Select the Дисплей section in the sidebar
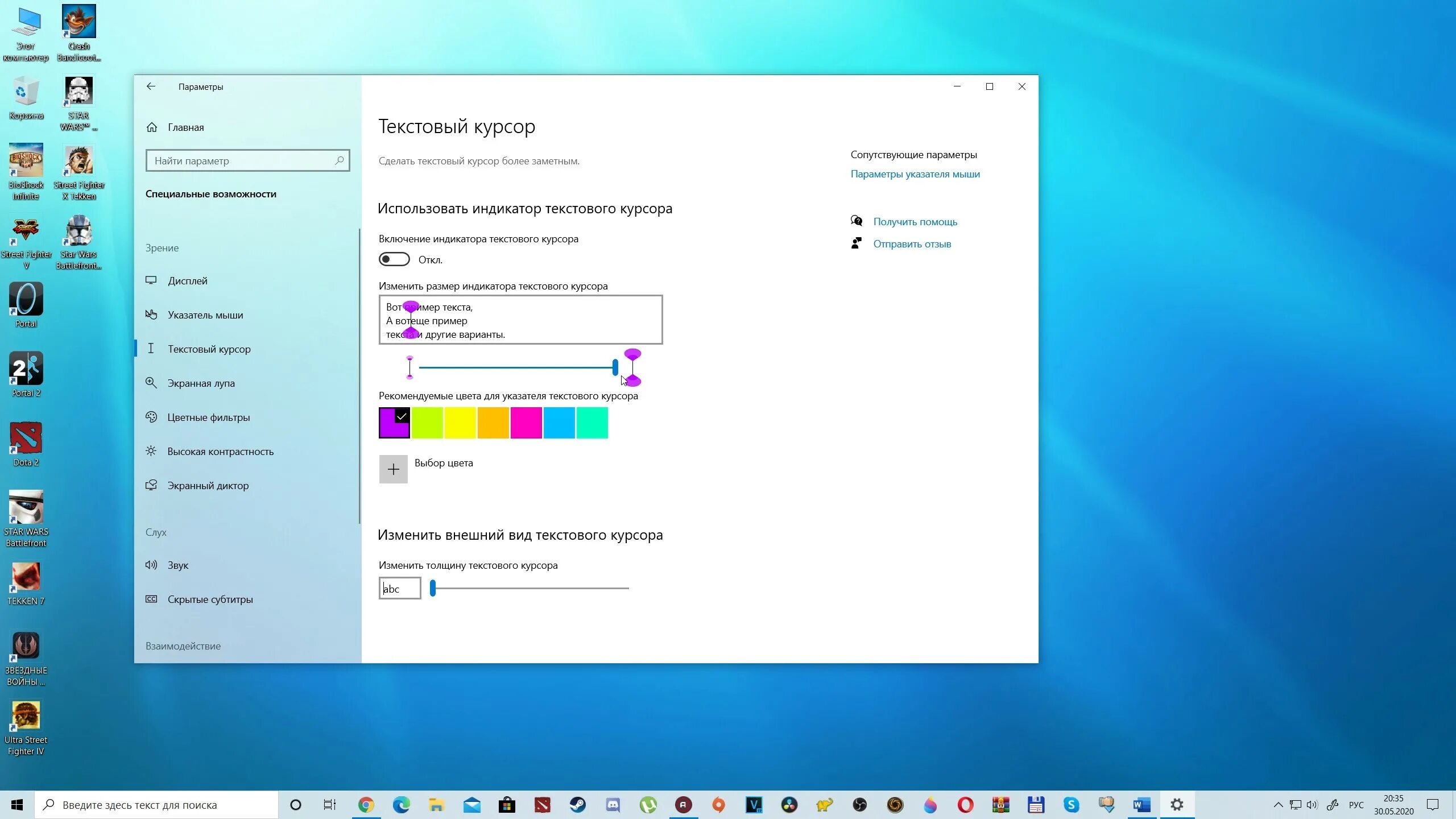Image resolution: width=1456 pixels, height=819 pixels. 188,280
